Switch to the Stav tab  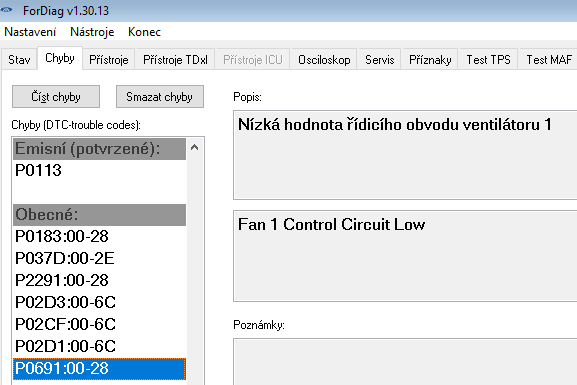(19, 59)
